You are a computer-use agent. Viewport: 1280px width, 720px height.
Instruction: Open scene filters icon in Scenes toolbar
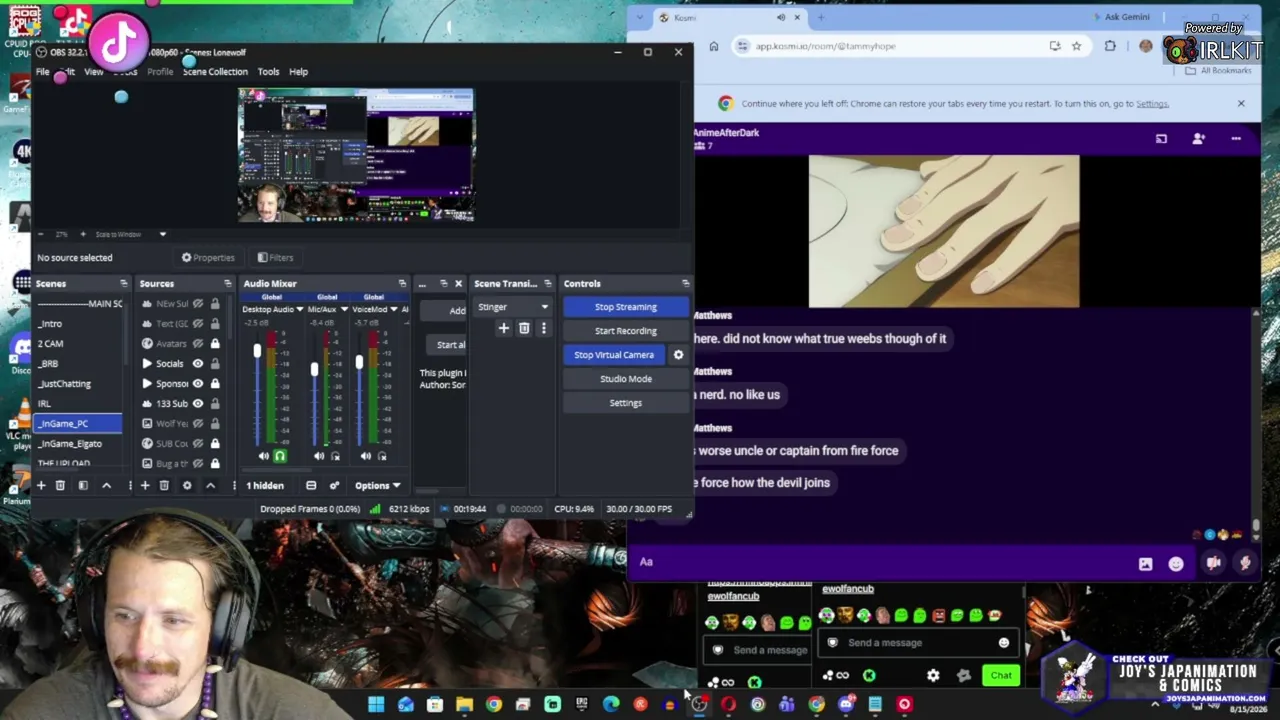click(83, 486)
